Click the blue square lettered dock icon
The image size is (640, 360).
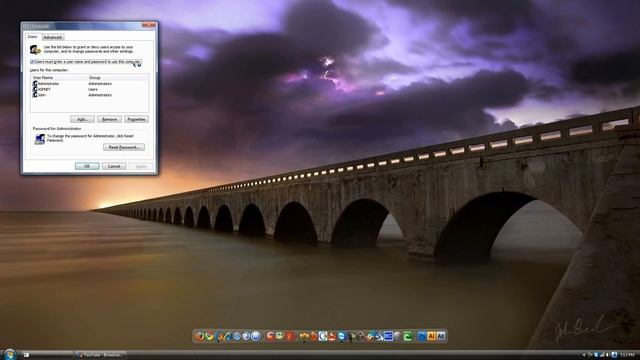pos(388,336)
